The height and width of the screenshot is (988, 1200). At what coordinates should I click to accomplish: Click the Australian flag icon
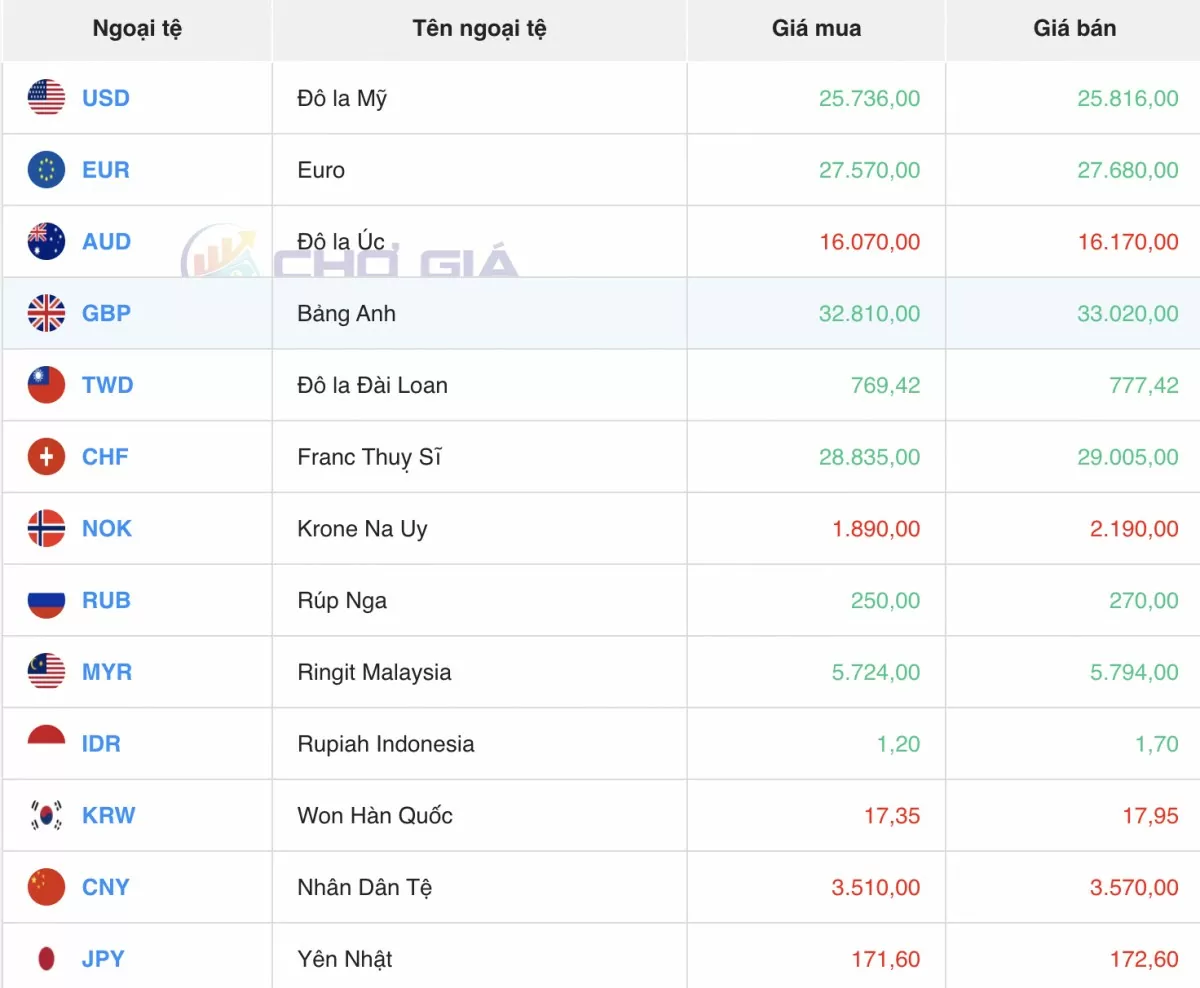pyautogui.click(x=46, y=241)
